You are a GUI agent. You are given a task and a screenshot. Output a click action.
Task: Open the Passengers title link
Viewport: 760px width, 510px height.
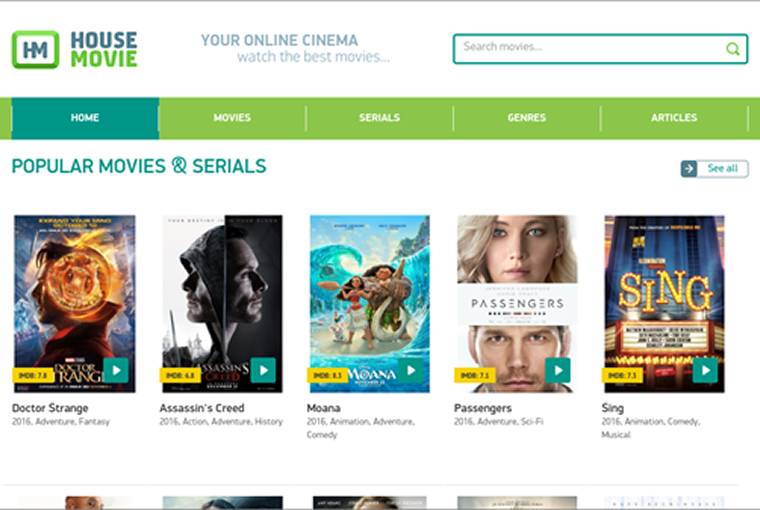tap(483, 408)
